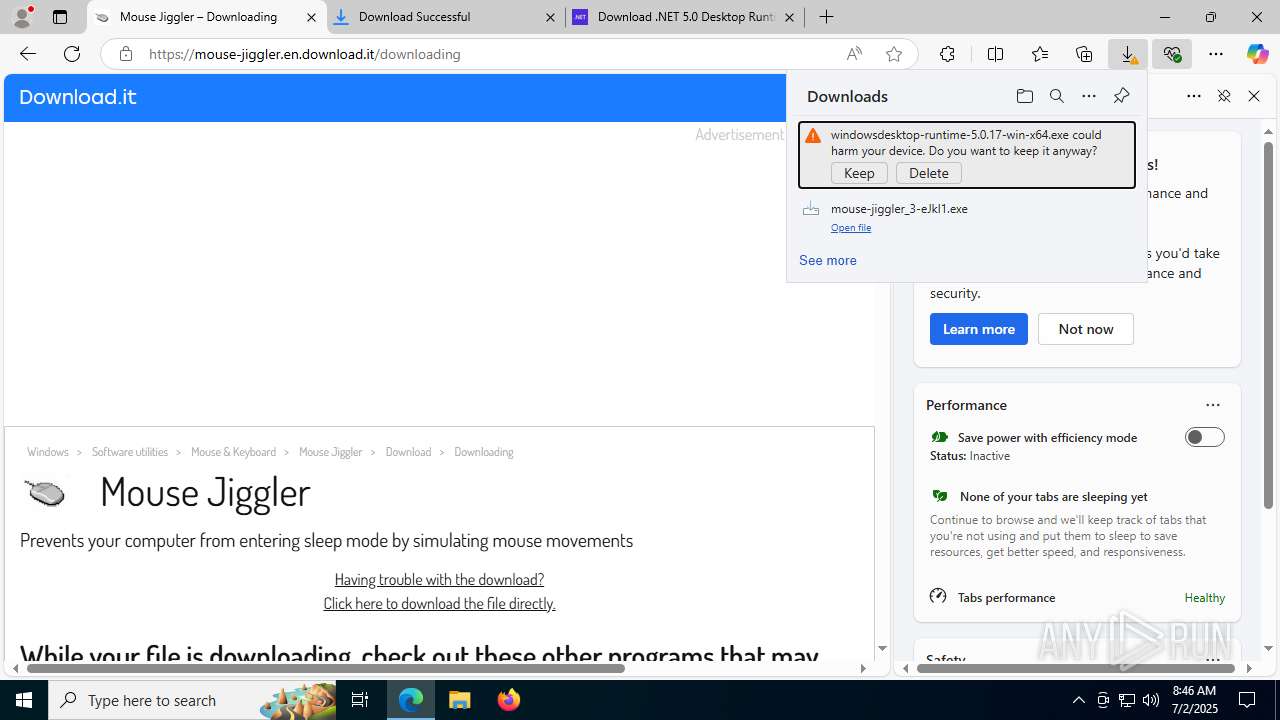Open Settings and more ellipsis
This screenshot has width=1280, height=720.
coord(1216,54)
